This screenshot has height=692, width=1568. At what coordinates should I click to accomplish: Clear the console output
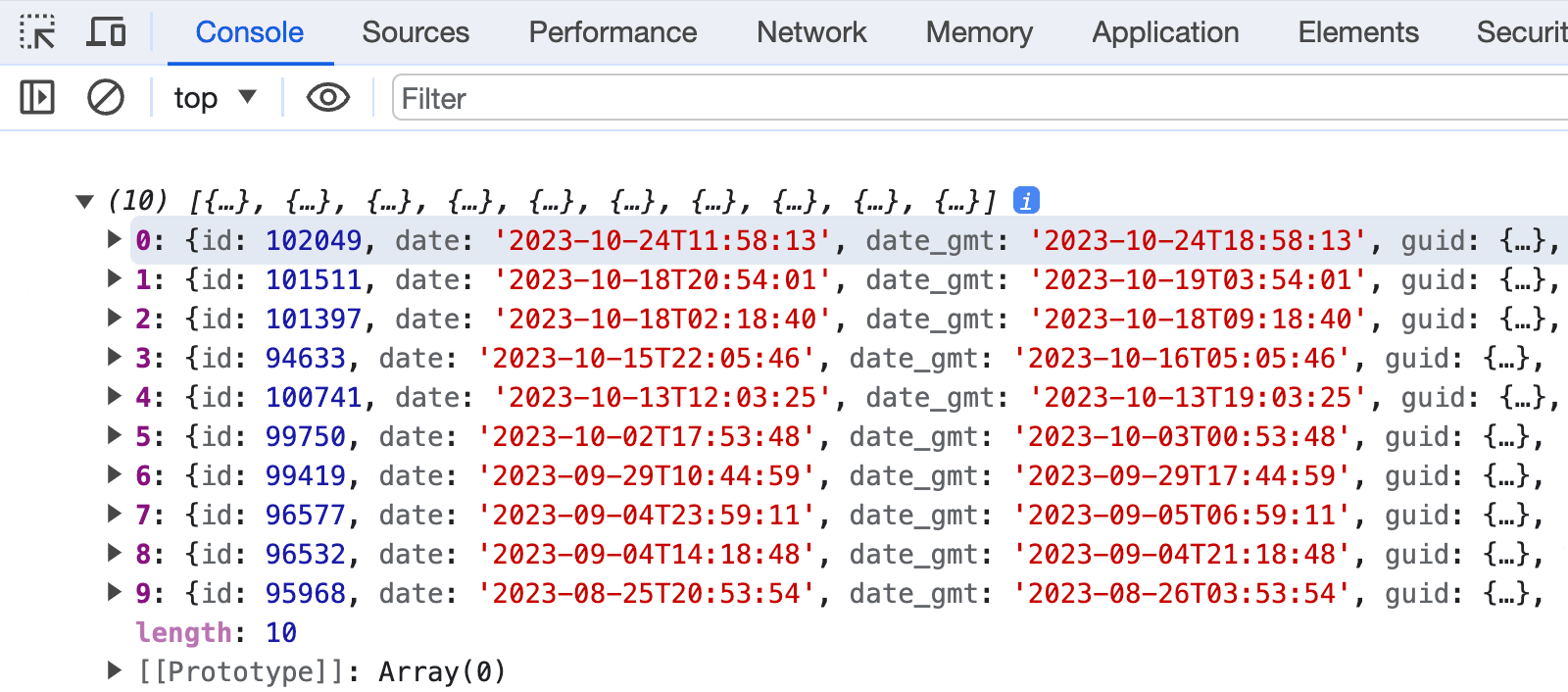coord(106,98)
